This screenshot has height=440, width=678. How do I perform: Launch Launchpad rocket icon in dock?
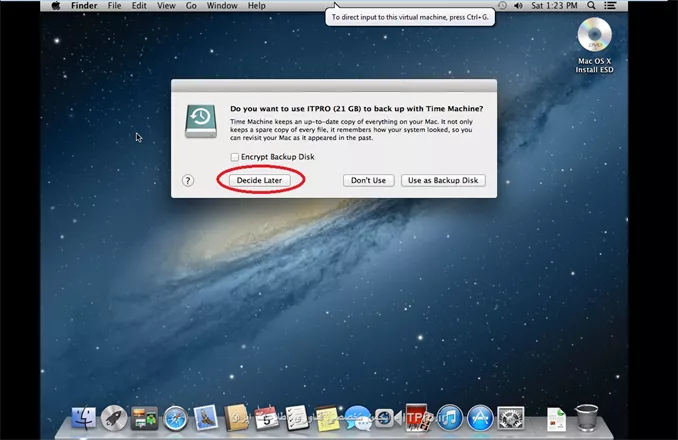coord(114,418)
